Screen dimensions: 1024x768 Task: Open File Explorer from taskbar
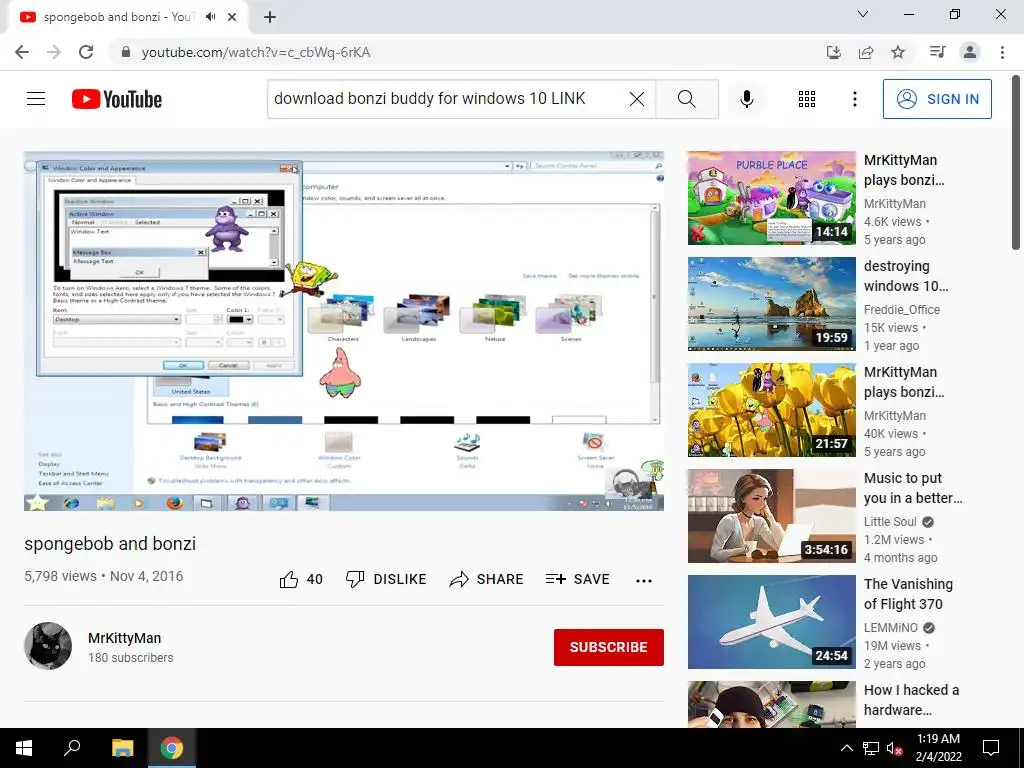[122, 748]
